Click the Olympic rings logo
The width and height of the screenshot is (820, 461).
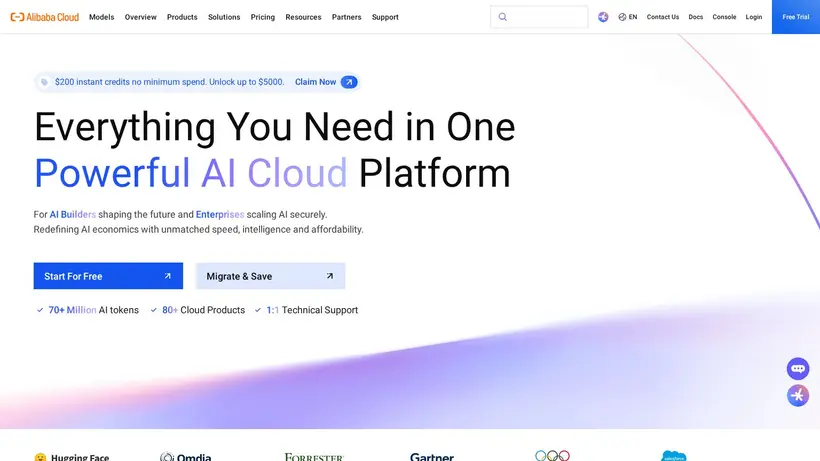pos(552,455)
